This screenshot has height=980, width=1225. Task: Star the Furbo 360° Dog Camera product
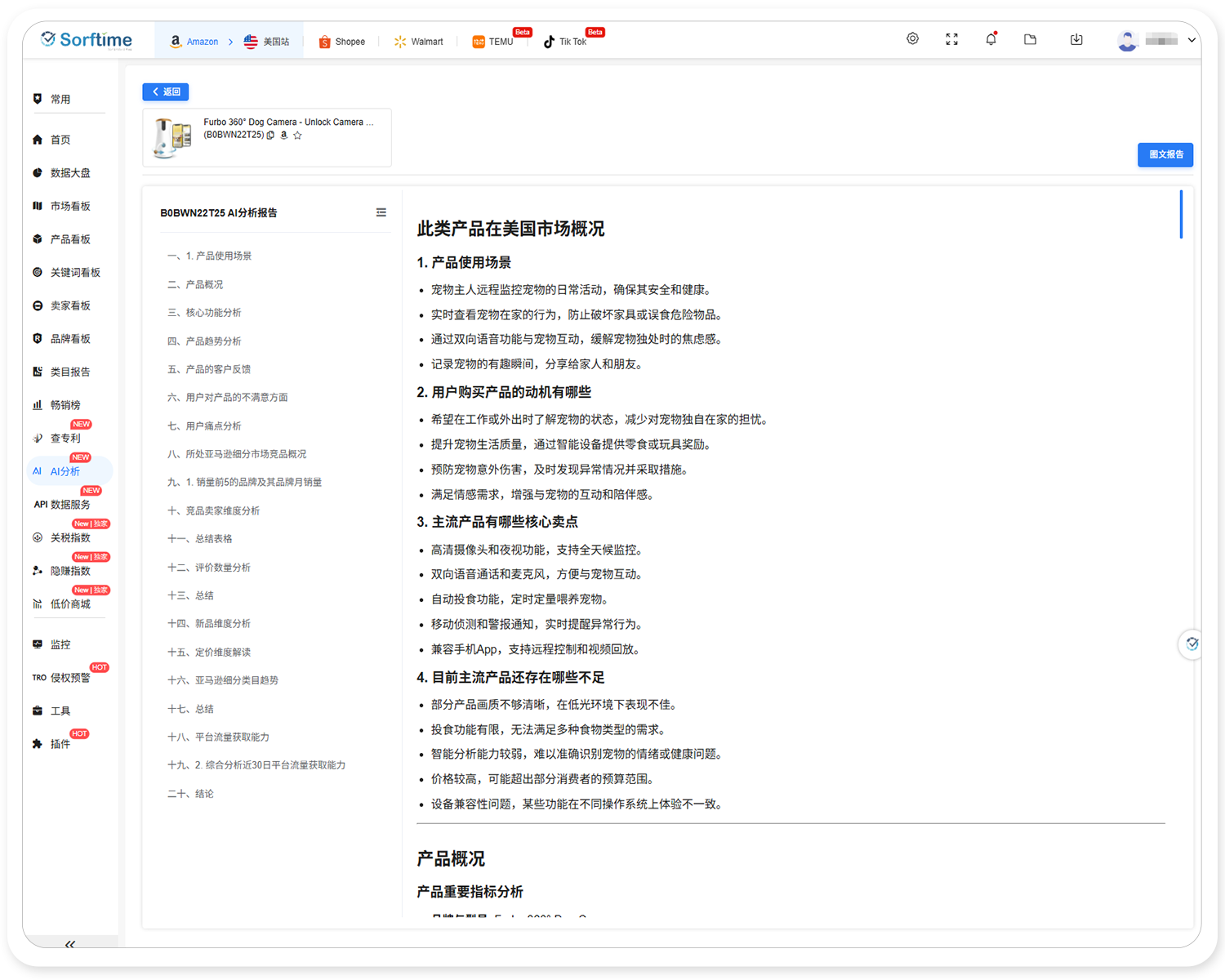[297, 135]
